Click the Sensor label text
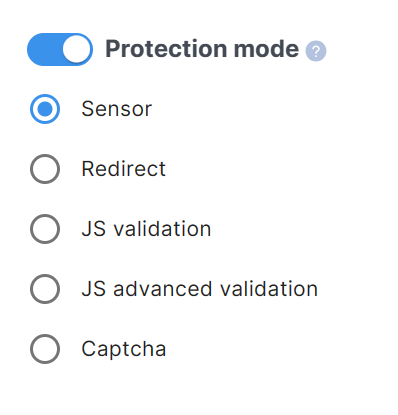Screen dimensions: 398x415 (x=117, y=109)
